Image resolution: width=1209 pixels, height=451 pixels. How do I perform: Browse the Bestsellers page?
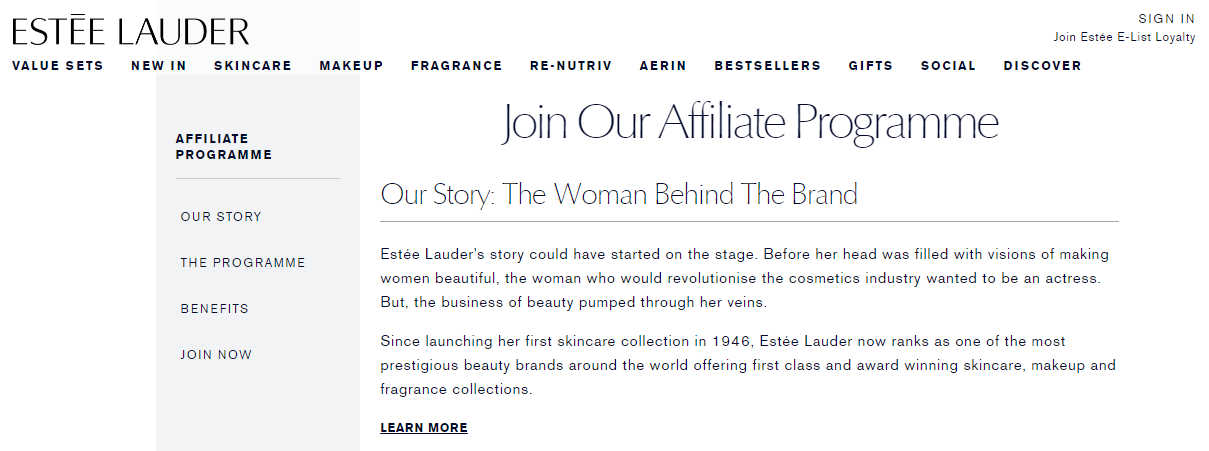pyautogui.click(x=768, y=66)
